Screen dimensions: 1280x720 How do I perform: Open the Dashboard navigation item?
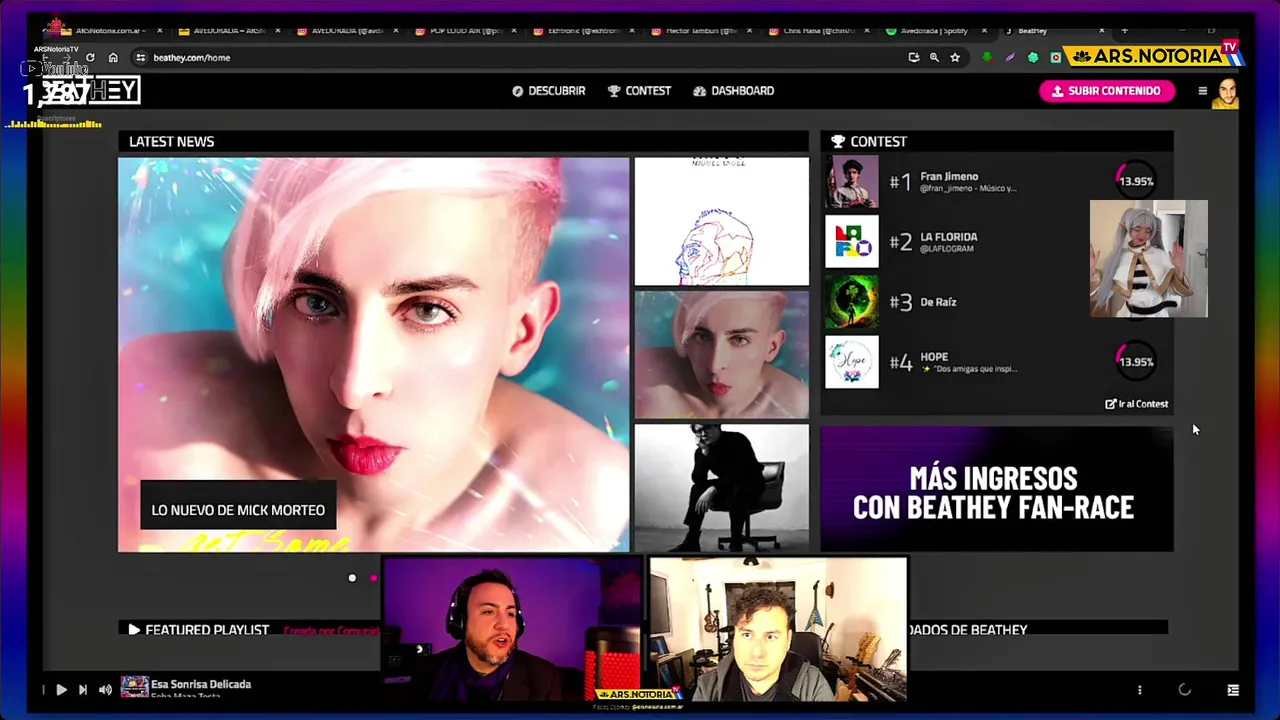click(733, 91)
